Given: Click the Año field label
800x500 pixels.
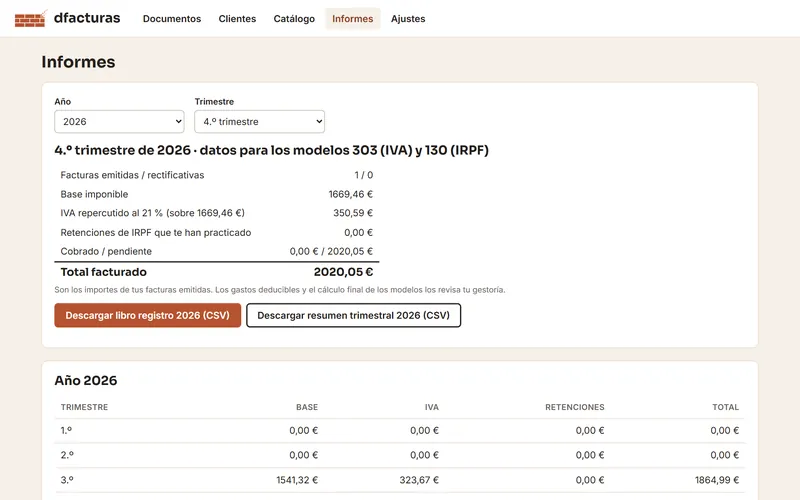Looking at the screenshot, I should pyautogui.click(x=63, y=102).
